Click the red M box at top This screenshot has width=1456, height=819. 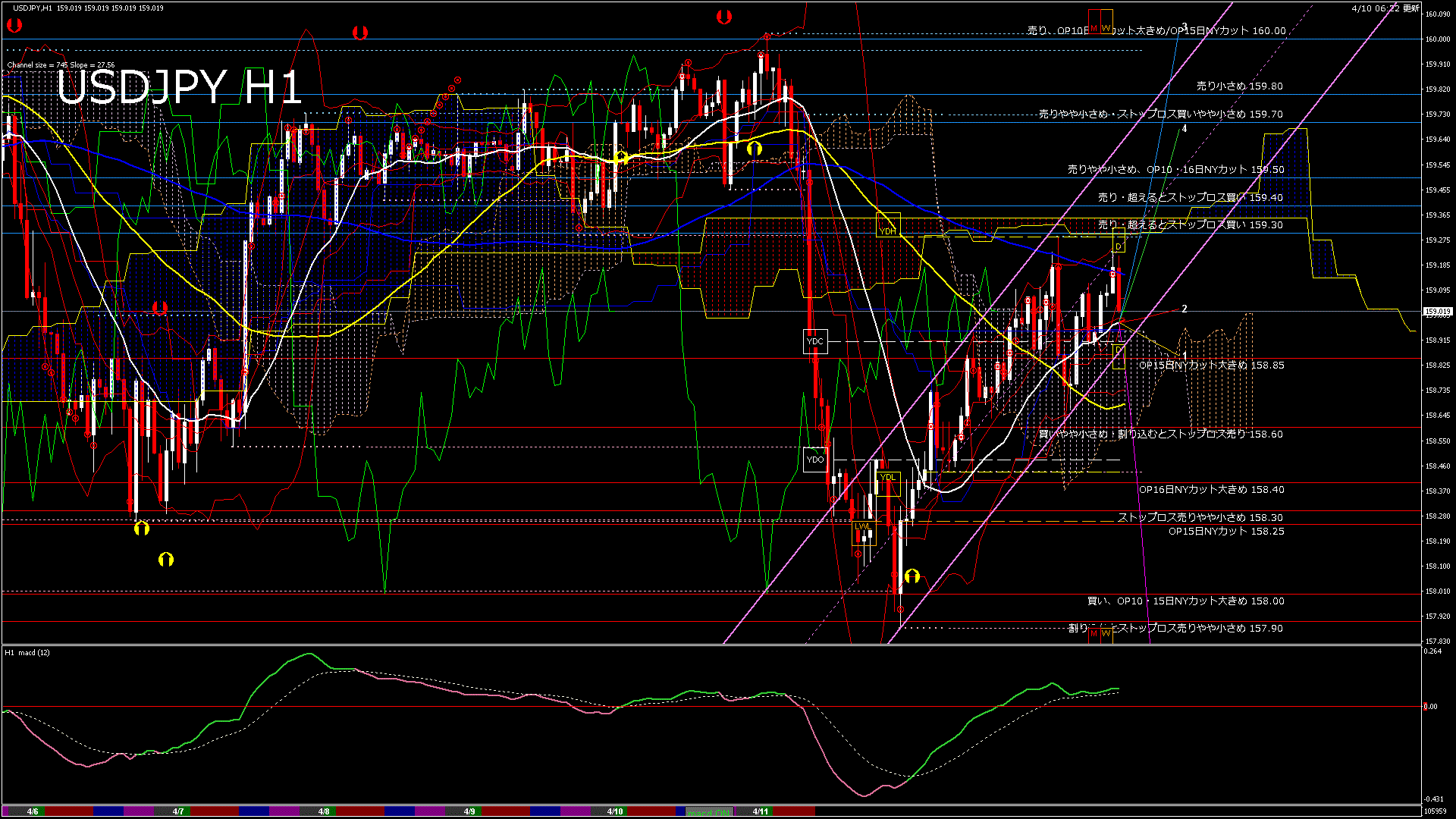coord(1094,21)
